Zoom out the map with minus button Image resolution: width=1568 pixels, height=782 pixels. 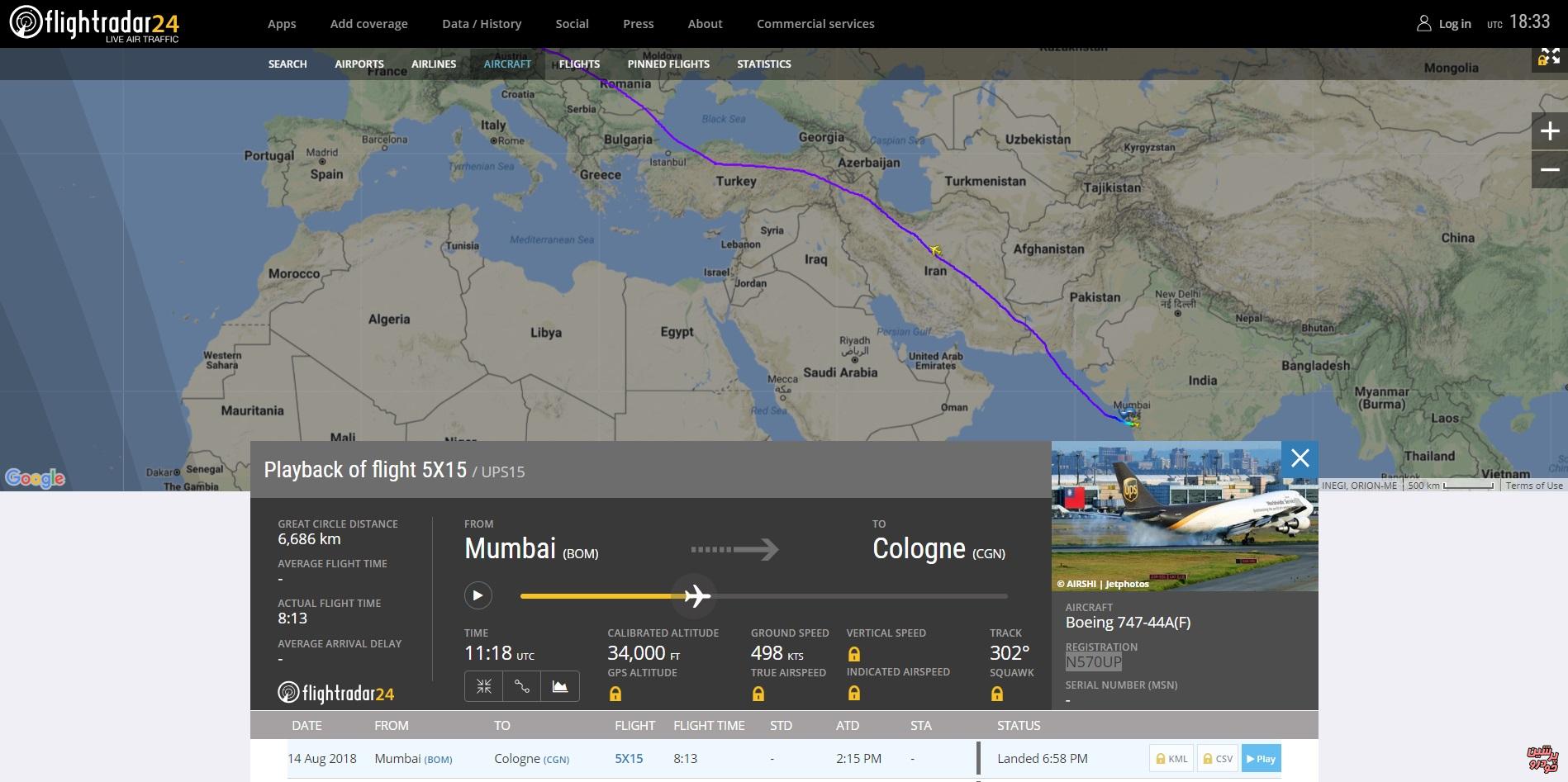pyautogui.click(x=1549, y=170)
